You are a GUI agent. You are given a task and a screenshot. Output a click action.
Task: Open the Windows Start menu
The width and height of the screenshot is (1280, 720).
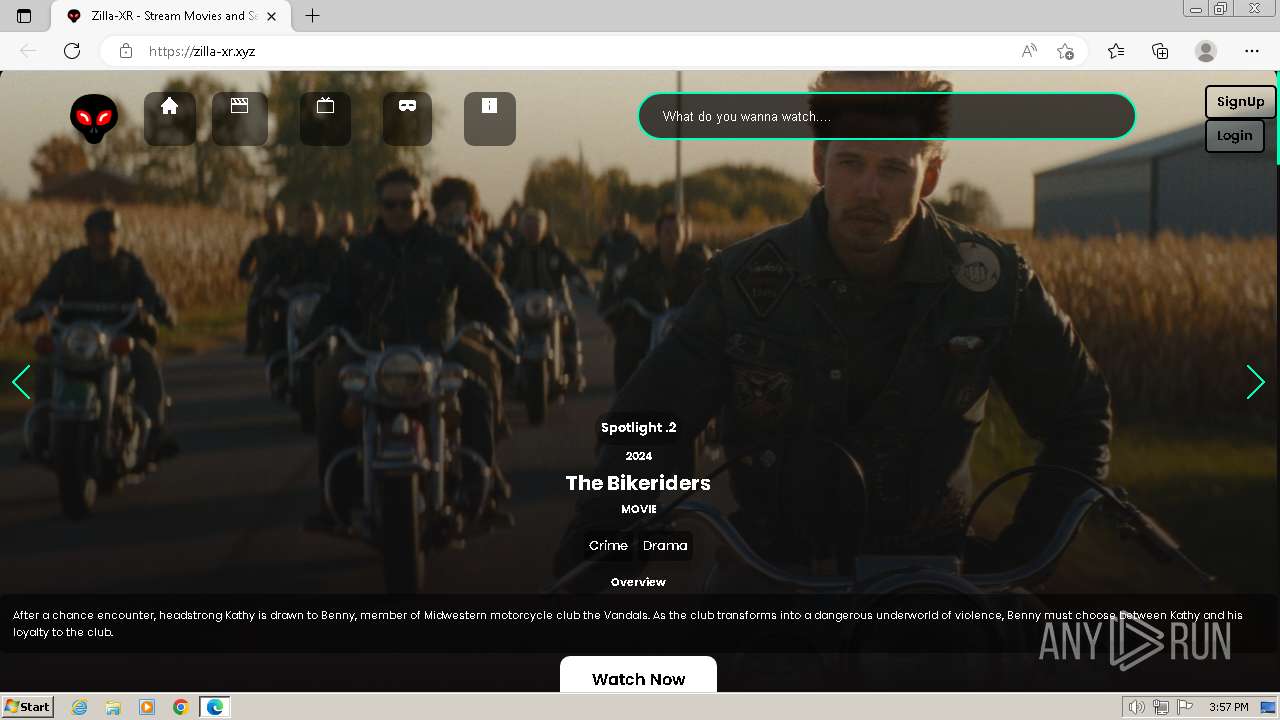tap(28, 707)
